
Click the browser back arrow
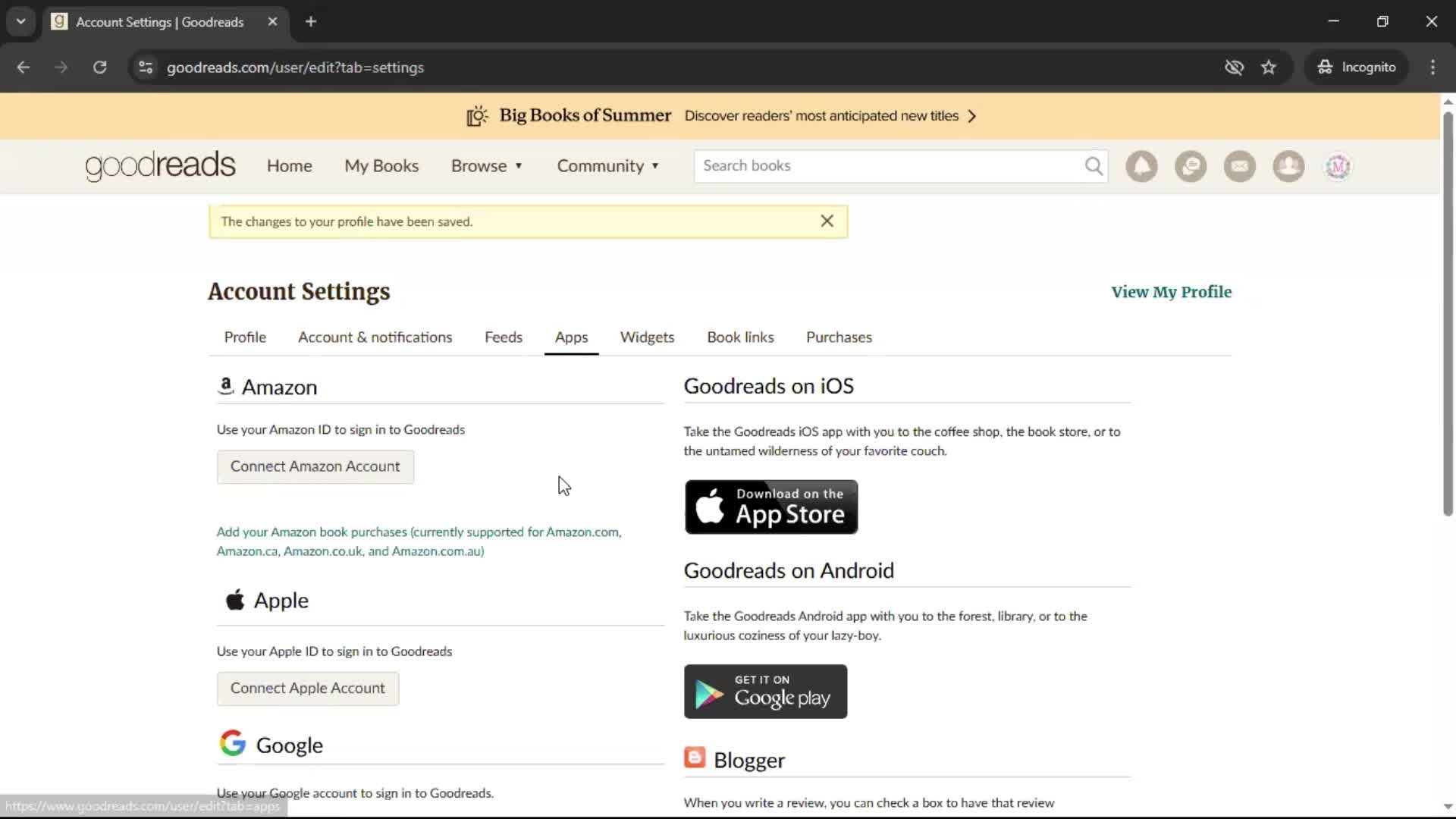coord(24,67)
